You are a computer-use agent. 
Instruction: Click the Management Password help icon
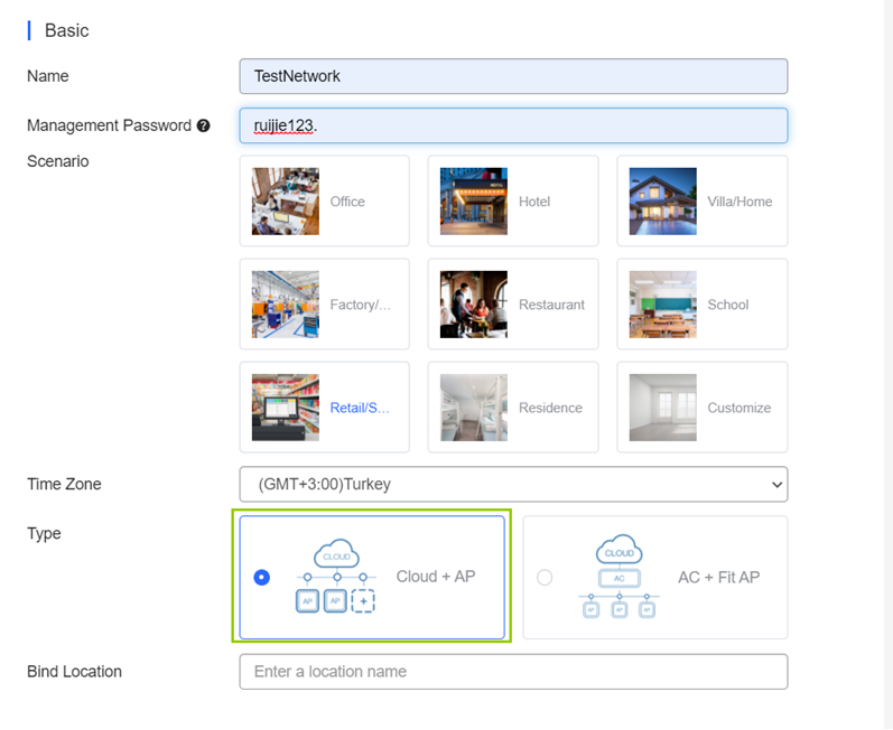point(204,126)
